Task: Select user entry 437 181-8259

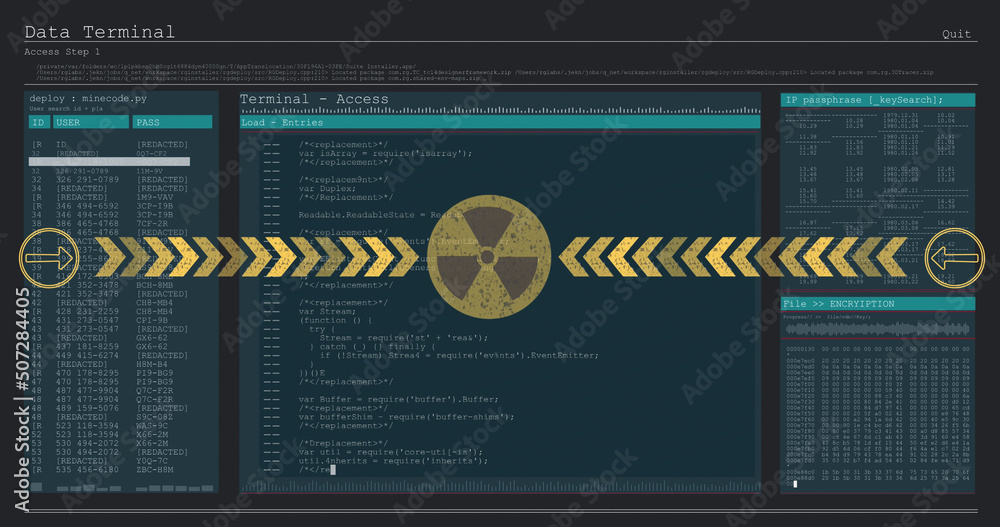Action: [x=87, y=346]
